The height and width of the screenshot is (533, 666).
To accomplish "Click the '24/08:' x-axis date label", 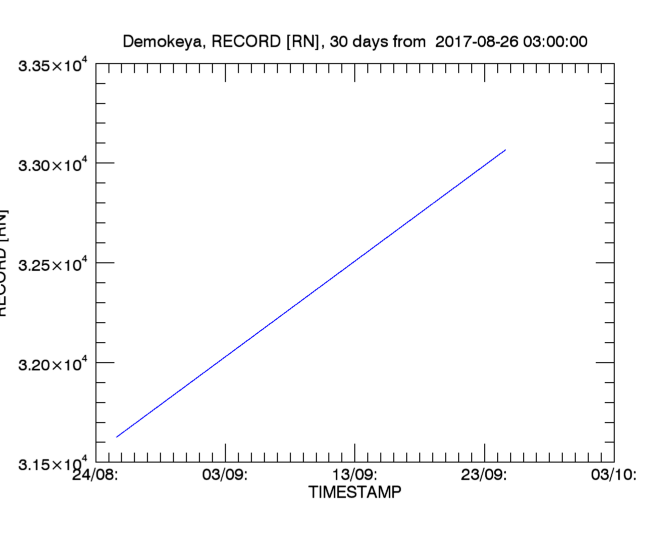I will pos(97,476).
